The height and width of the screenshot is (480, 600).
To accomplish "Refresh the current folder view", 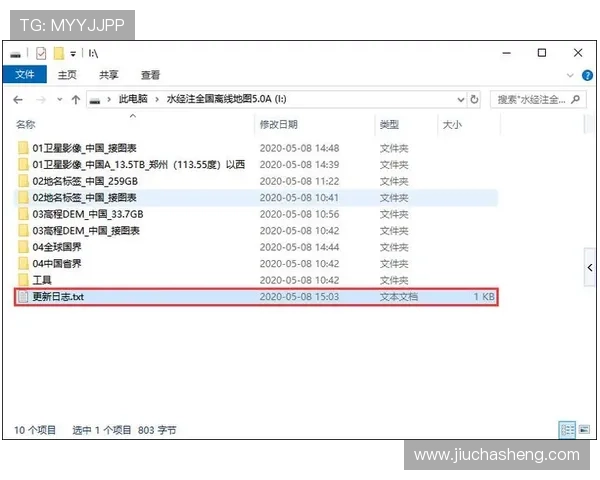I will pos(474,100).
